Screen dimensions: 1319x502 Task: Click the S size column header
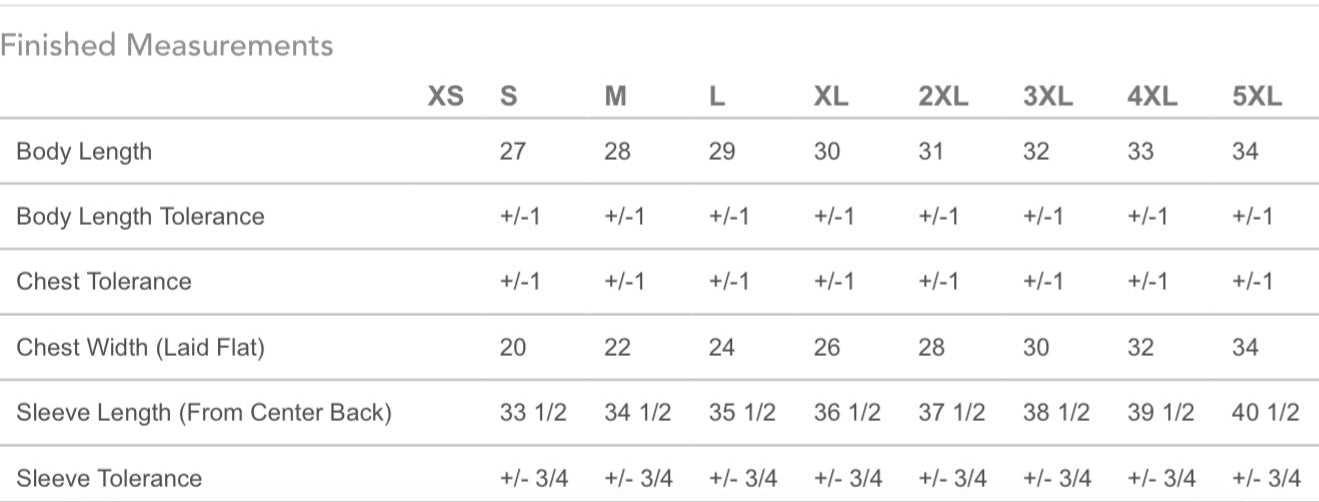(508, 97)
